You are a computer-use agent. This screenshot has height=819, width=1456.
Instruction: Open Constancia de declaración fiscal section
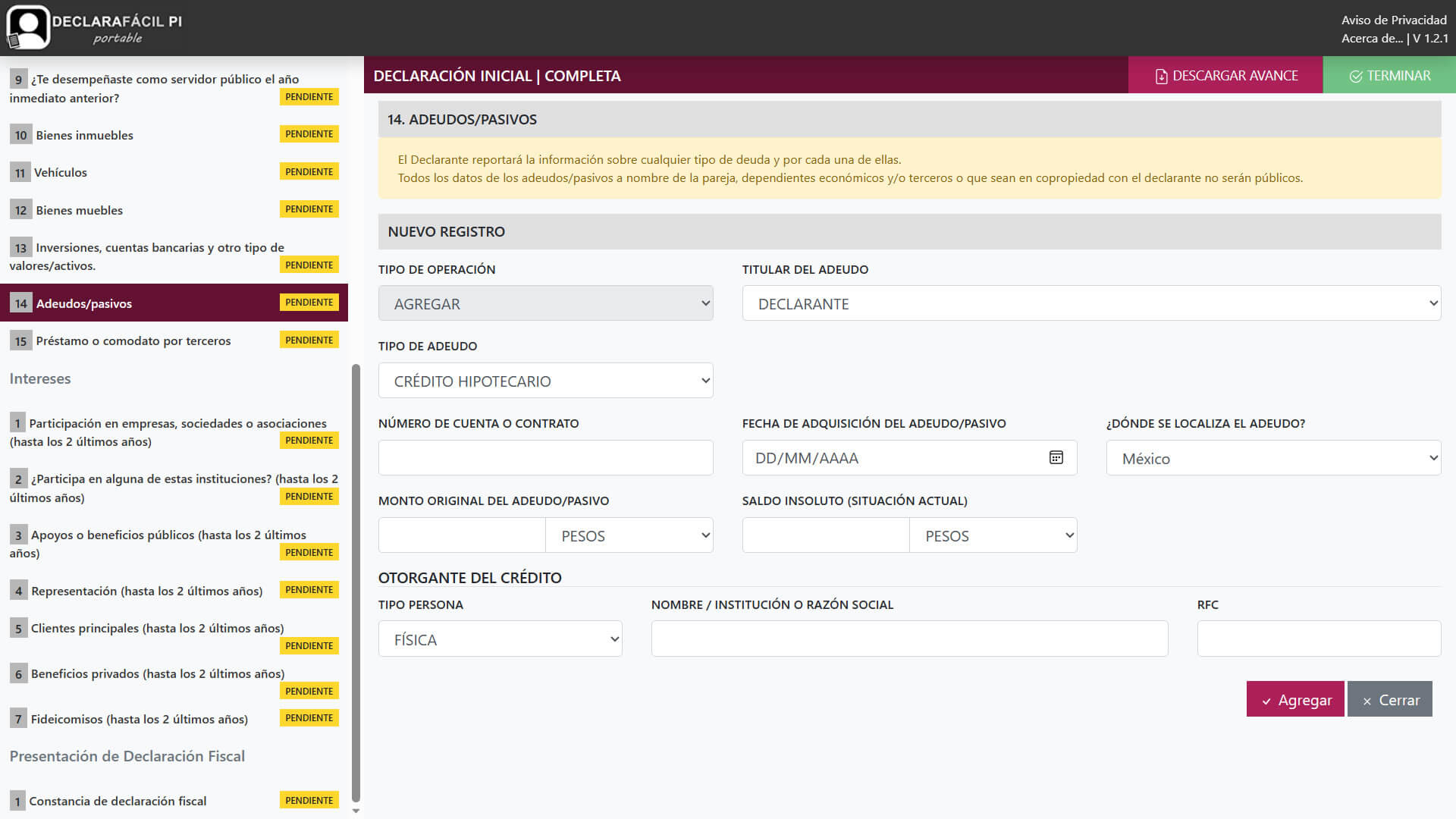click(x=174, y=800)
